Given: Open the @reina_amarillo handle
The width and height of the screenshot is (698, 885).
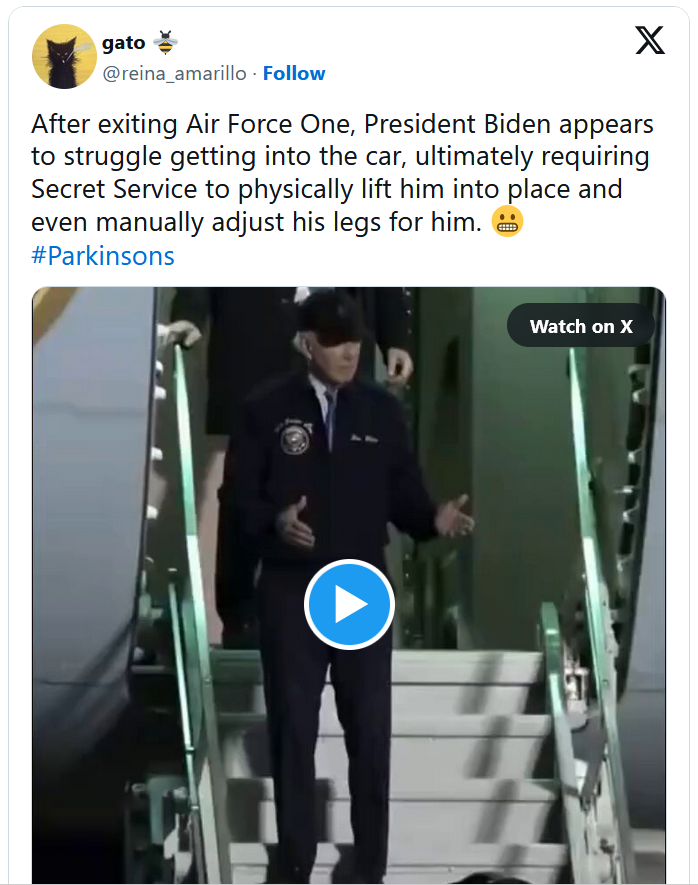Looking at the screenshot, I should (174, 73).
